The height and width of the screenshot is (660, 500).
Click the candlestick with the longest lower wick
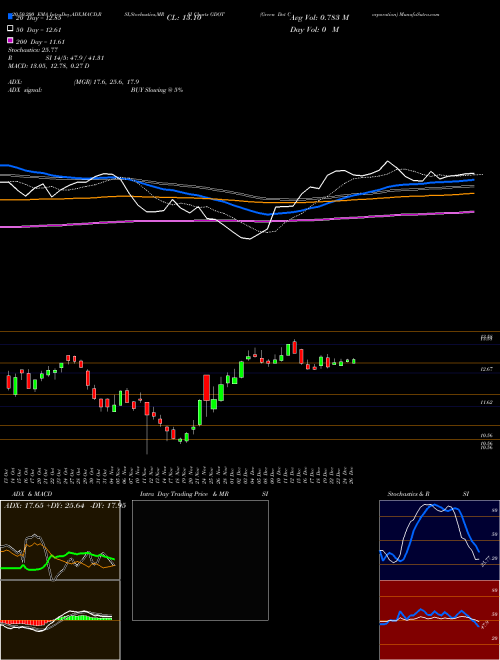(x=147, y=428)
